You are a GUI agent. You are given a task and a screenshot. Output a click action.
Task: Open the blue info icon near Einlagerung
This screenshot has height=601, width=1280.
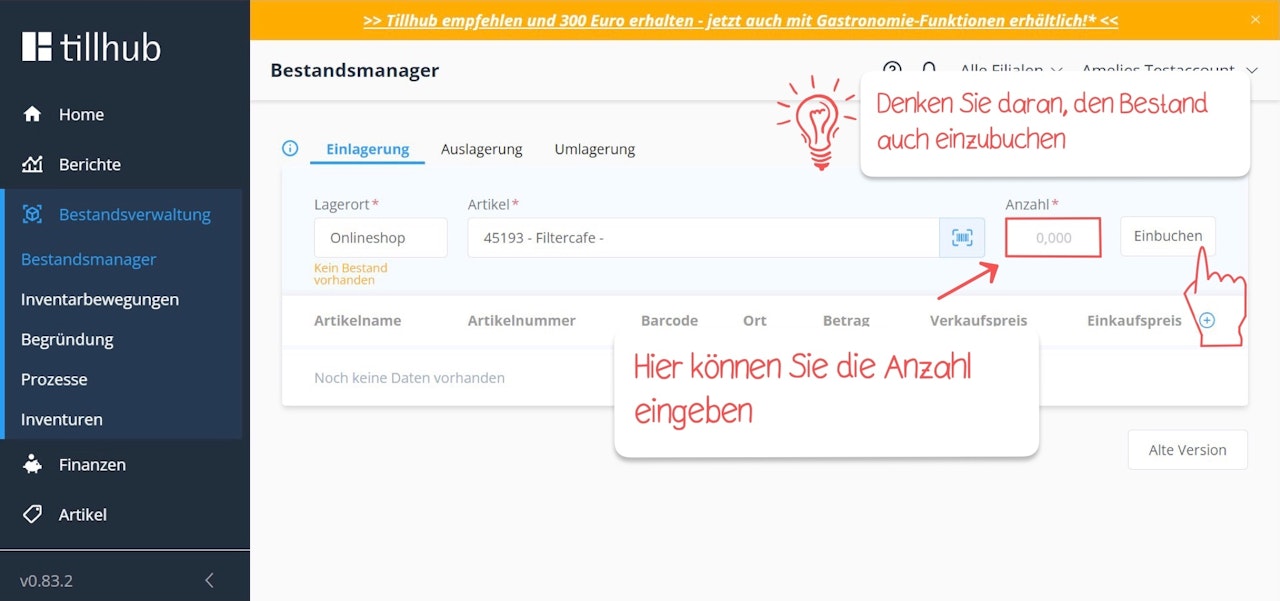point(290,147)
